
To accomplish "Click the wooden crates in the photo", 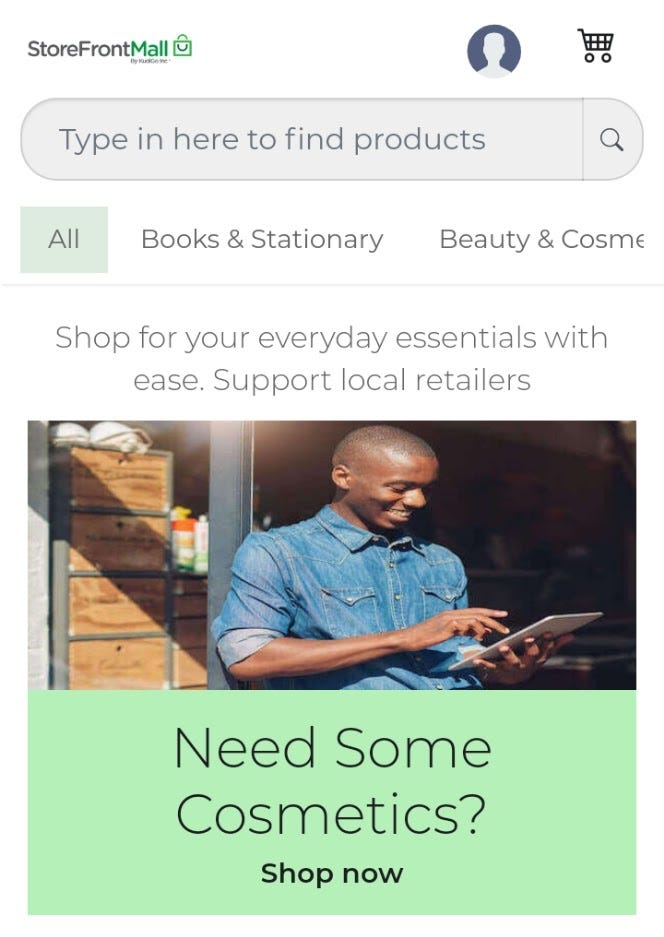I will pyautogui.click(x=117, y=568).
